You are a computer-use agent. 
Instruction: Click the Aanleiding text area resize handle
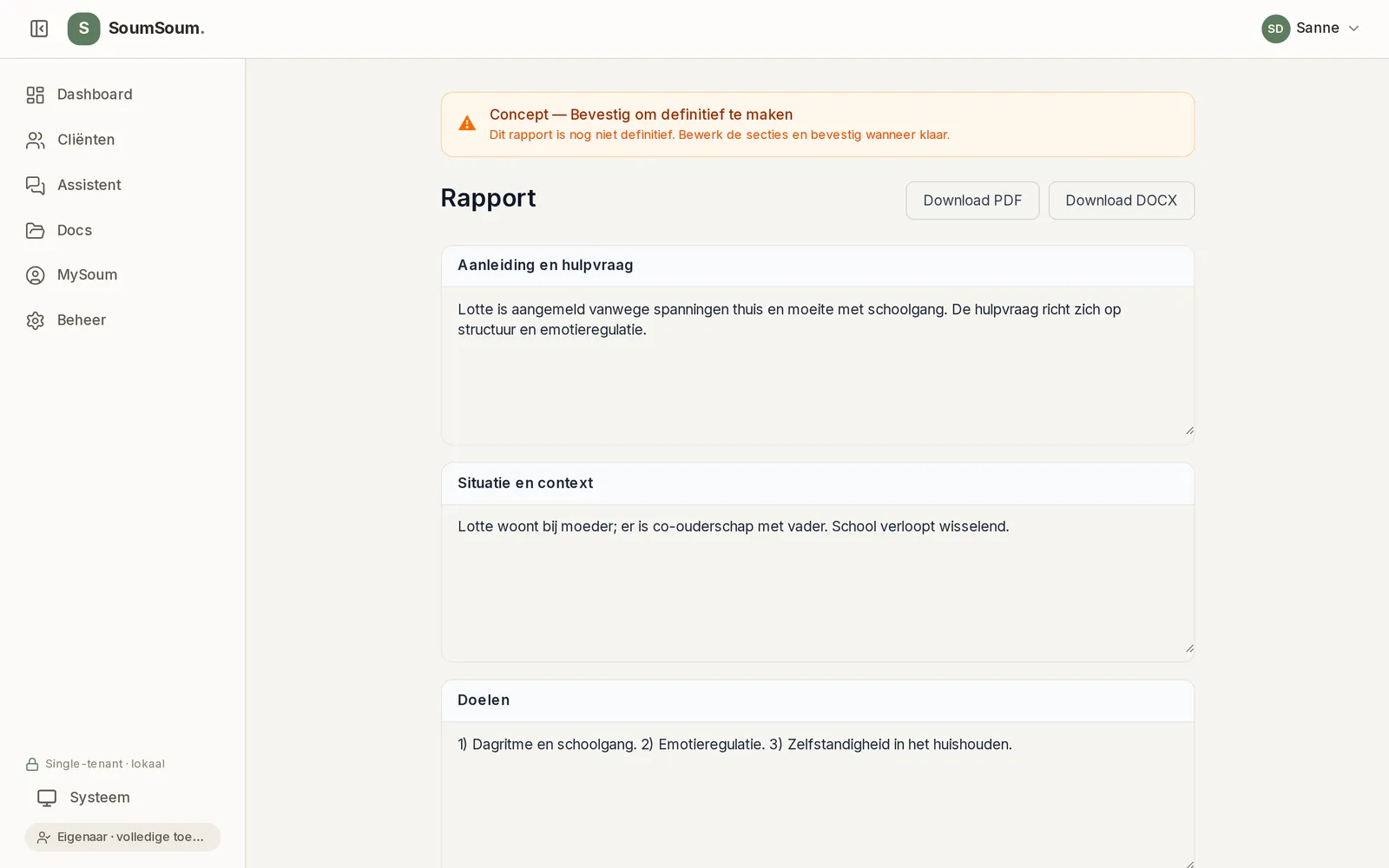[x=1189, y=431]
